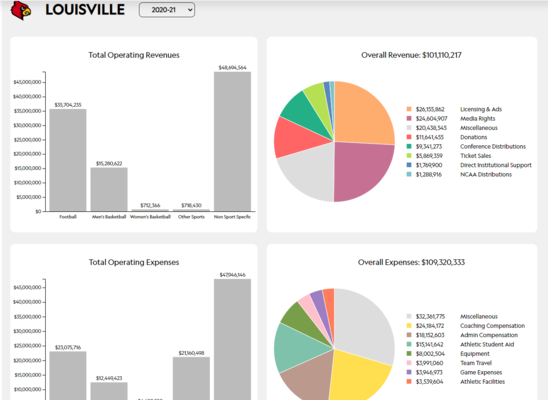Select the Other Sports expenses bar ($21,160,498)
The width and height of the screenshot is (548, 400).
191,378
